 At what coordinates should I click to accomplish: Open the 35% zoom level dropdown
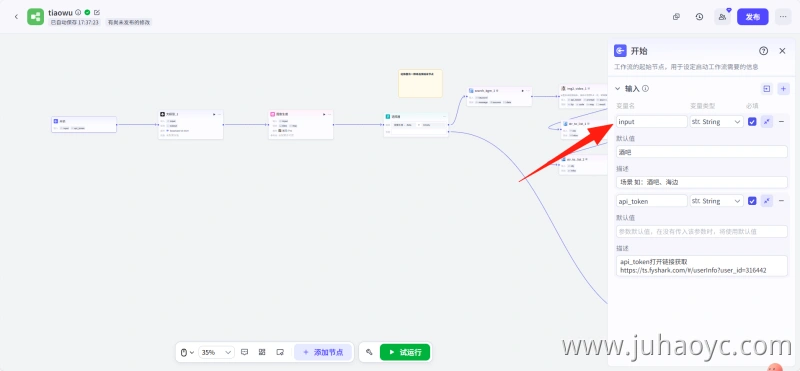(216, 352)
